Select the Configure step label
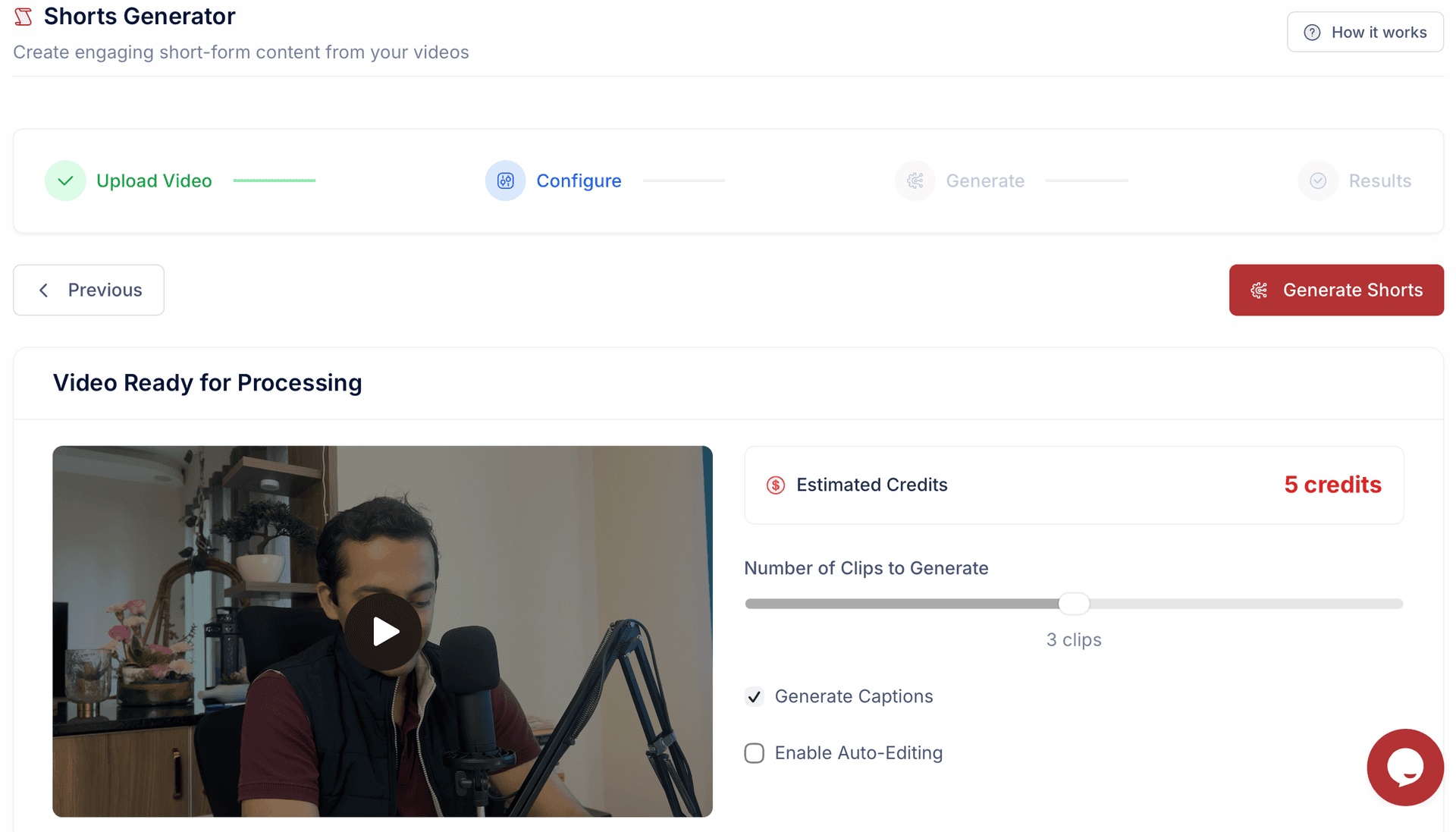Screen dimensions: 1456x832 point(579,181)
